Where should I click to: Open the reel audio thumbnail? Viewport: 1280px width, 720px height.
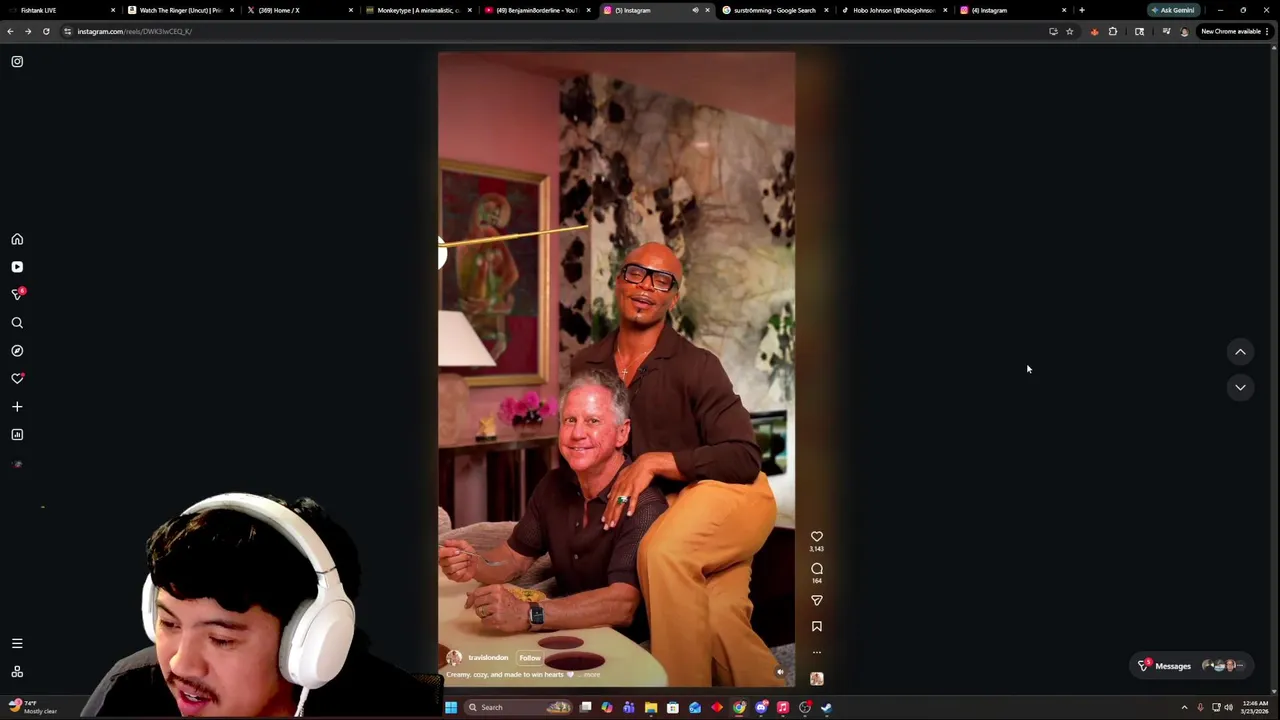(x=817, y=679)
